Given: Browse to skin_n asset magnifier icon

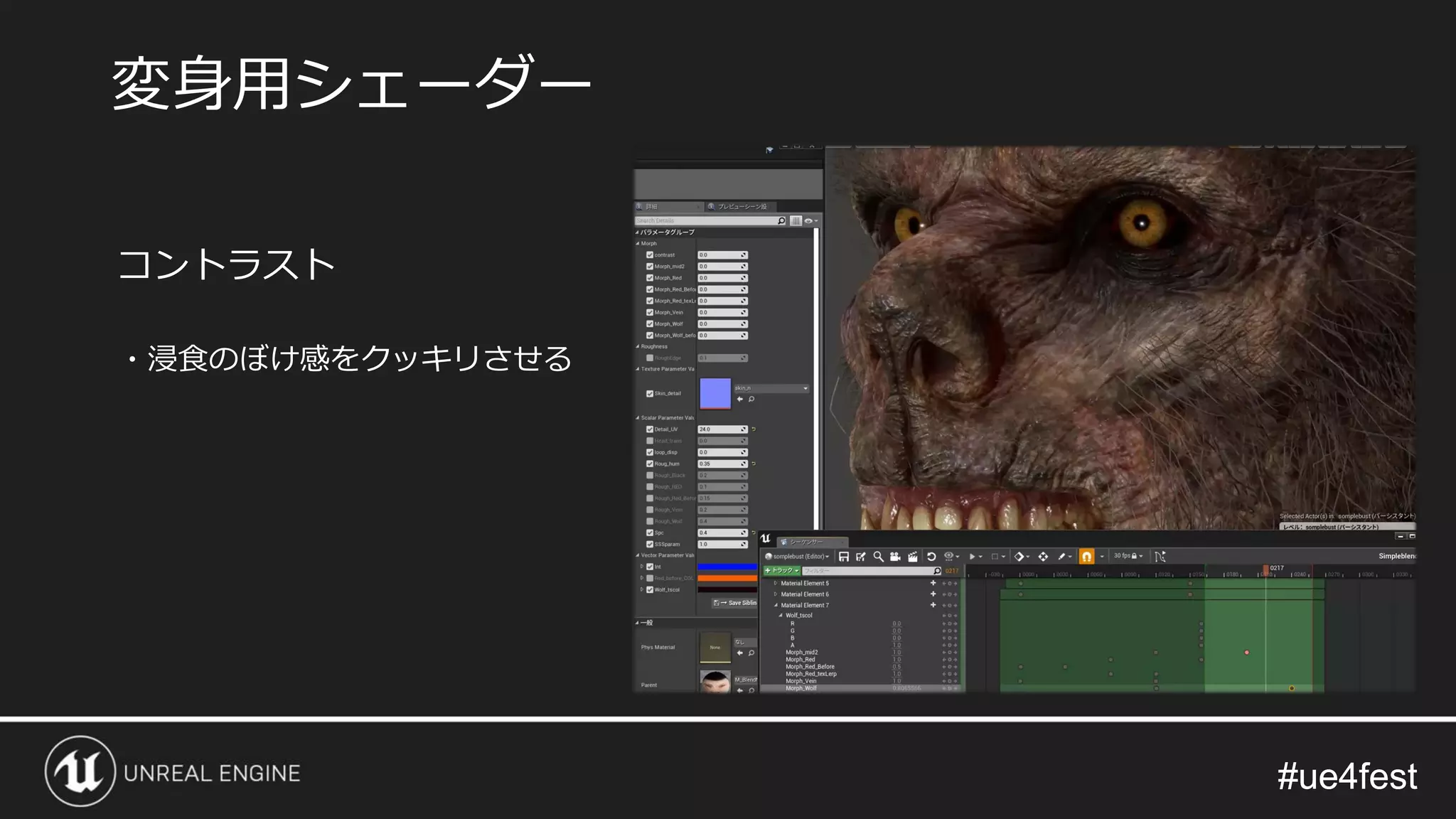Looking at the screenshot, I should click(751, 400).
